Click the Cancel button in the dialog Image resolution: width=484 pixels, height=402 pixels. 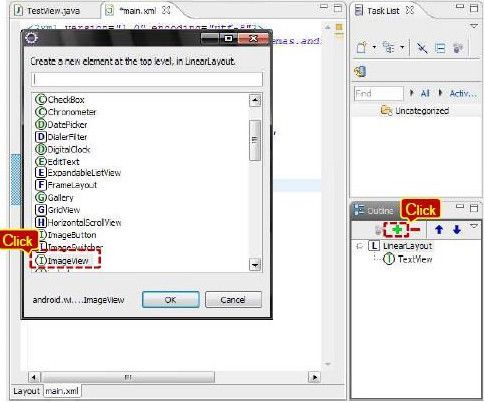(233, 300)
